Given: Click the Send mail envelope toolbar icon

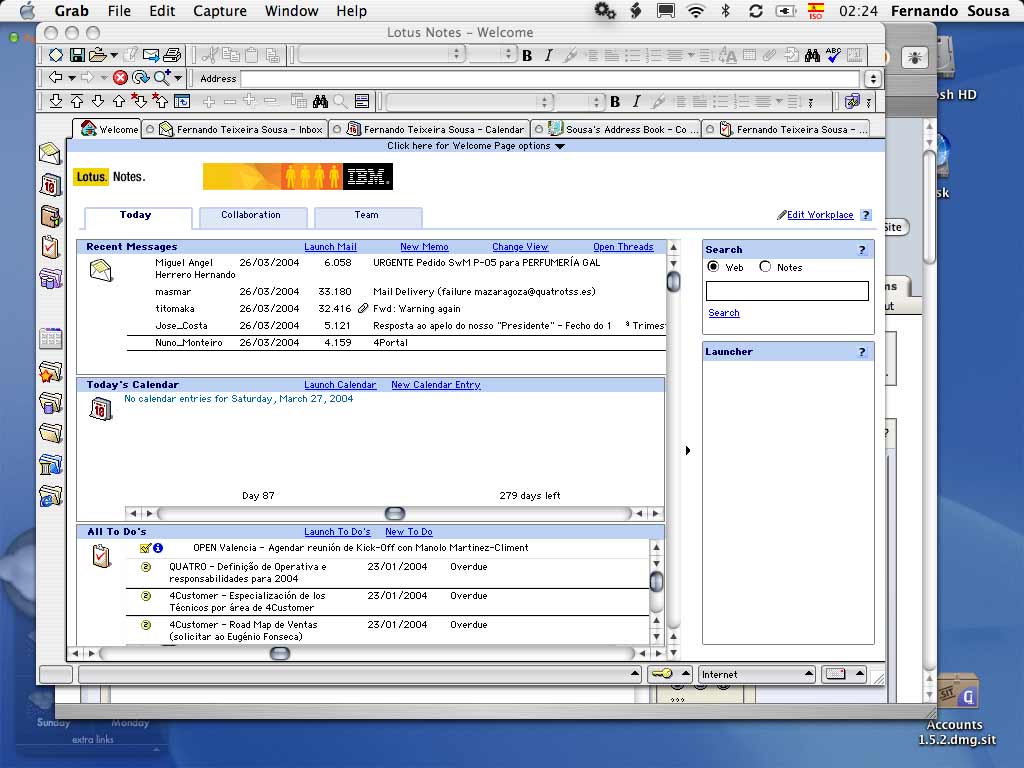Looking at the screenshot, I should point(151,56).
